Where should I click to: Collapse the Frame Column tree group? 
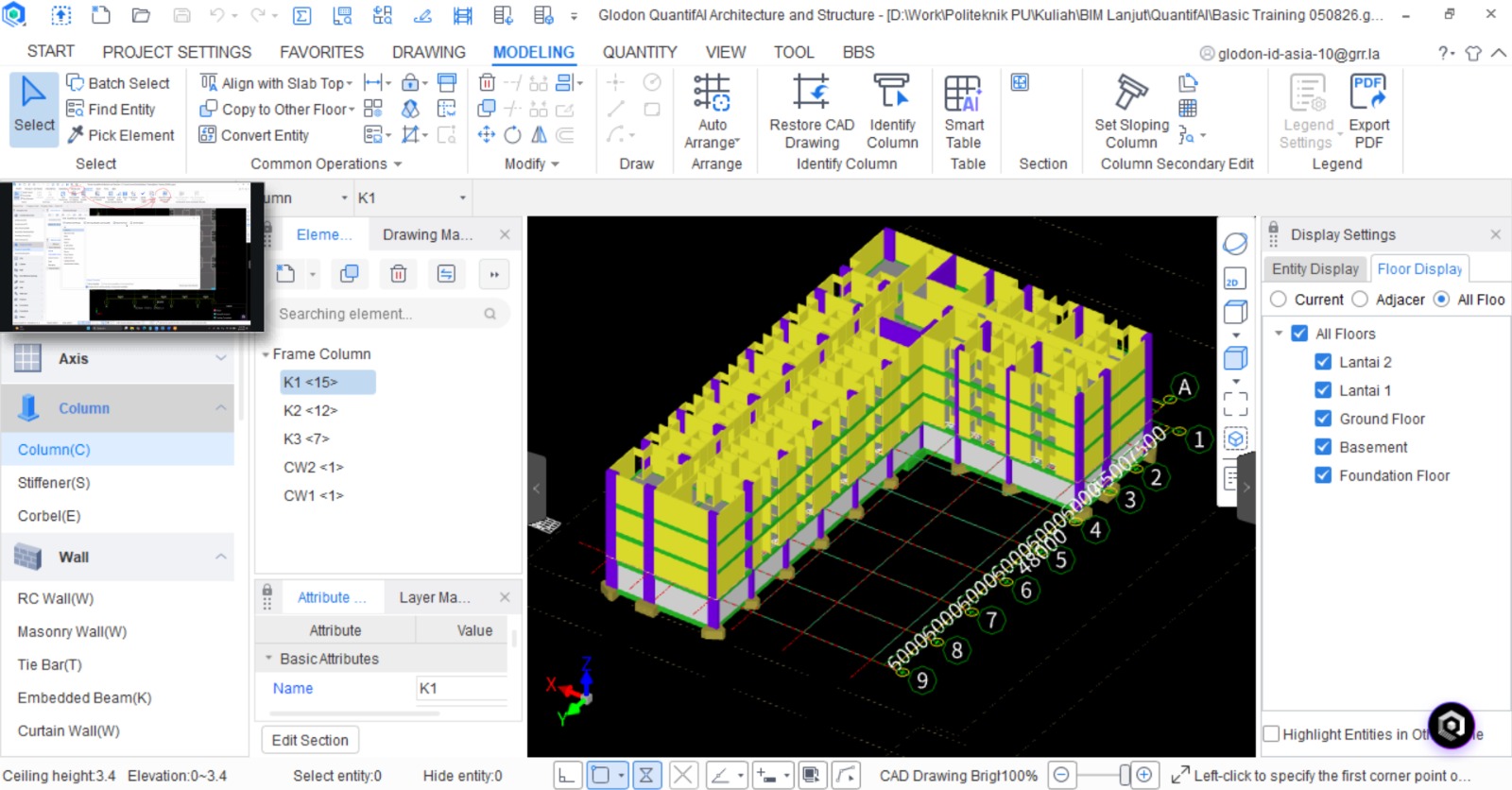click(x=266, y=354)
